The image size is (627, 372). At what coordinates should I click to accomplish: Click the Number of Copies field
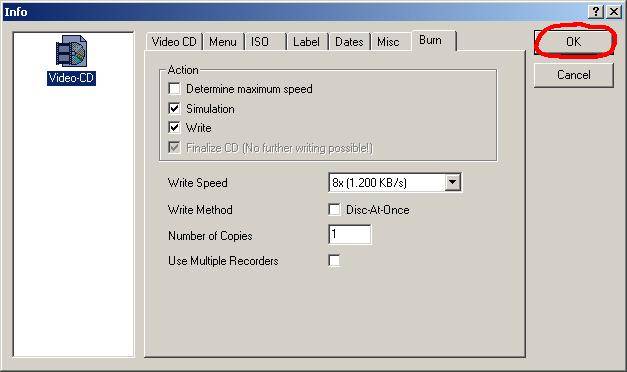(x=349, y=234)
